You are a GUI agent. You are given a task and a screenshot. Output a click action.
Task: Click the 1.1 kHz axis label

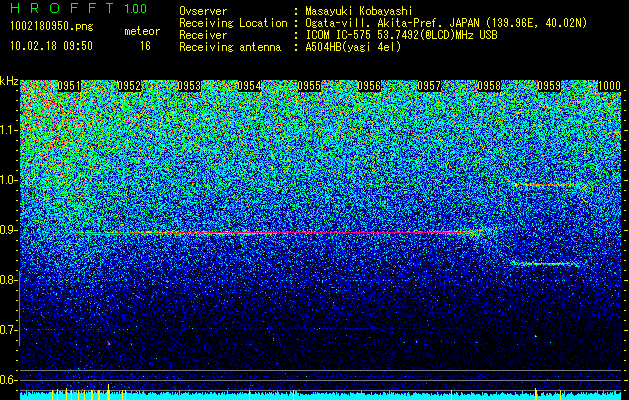pyautogui.click(x=9, y=130)
